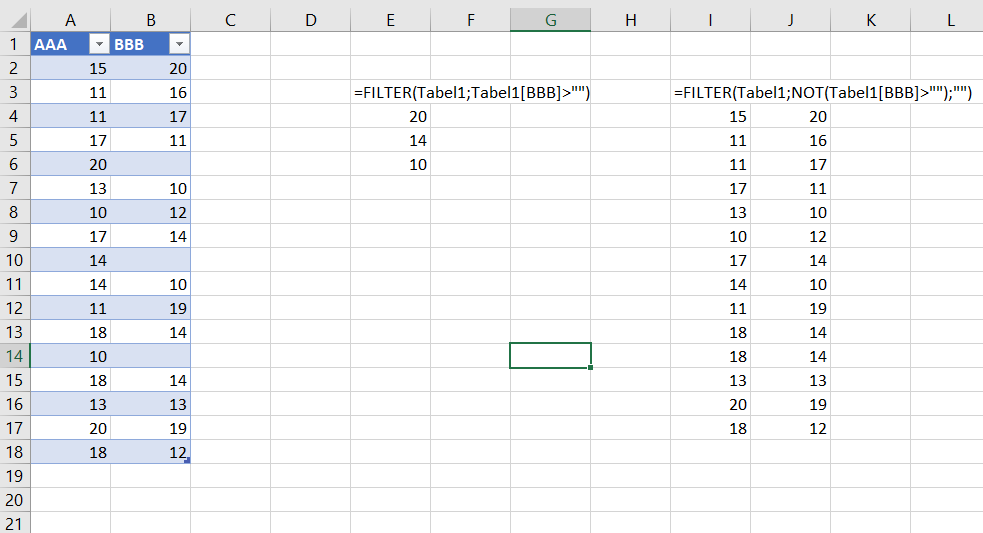Select cell J17 containing 12
Image resolution: width=983 pixels, height=533 pixels.
pos(791,428)
